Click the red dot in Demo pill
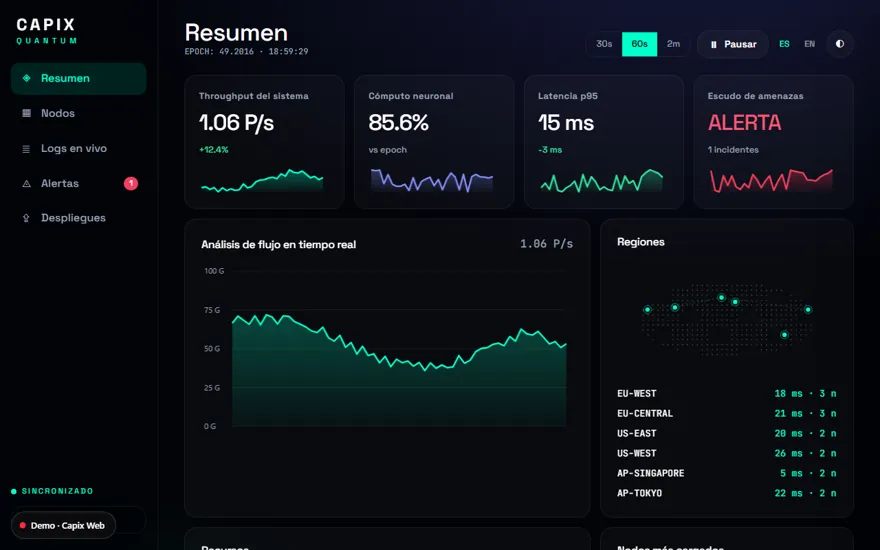 pyautogui.click(x=23, y=525)
